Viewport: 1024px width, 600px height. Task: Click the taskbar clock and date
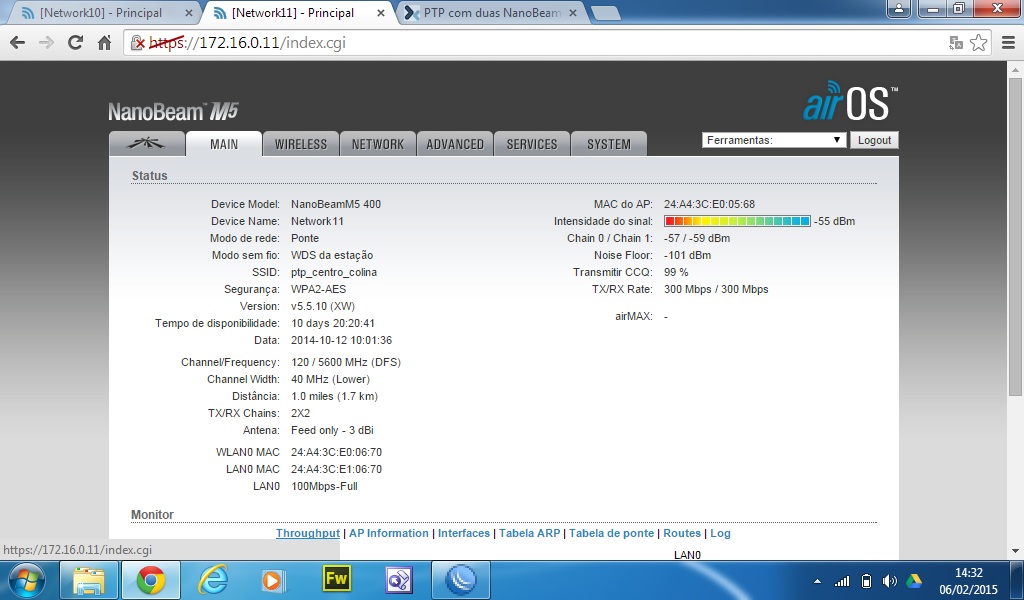pyautogui.click(x=968, y=580)
